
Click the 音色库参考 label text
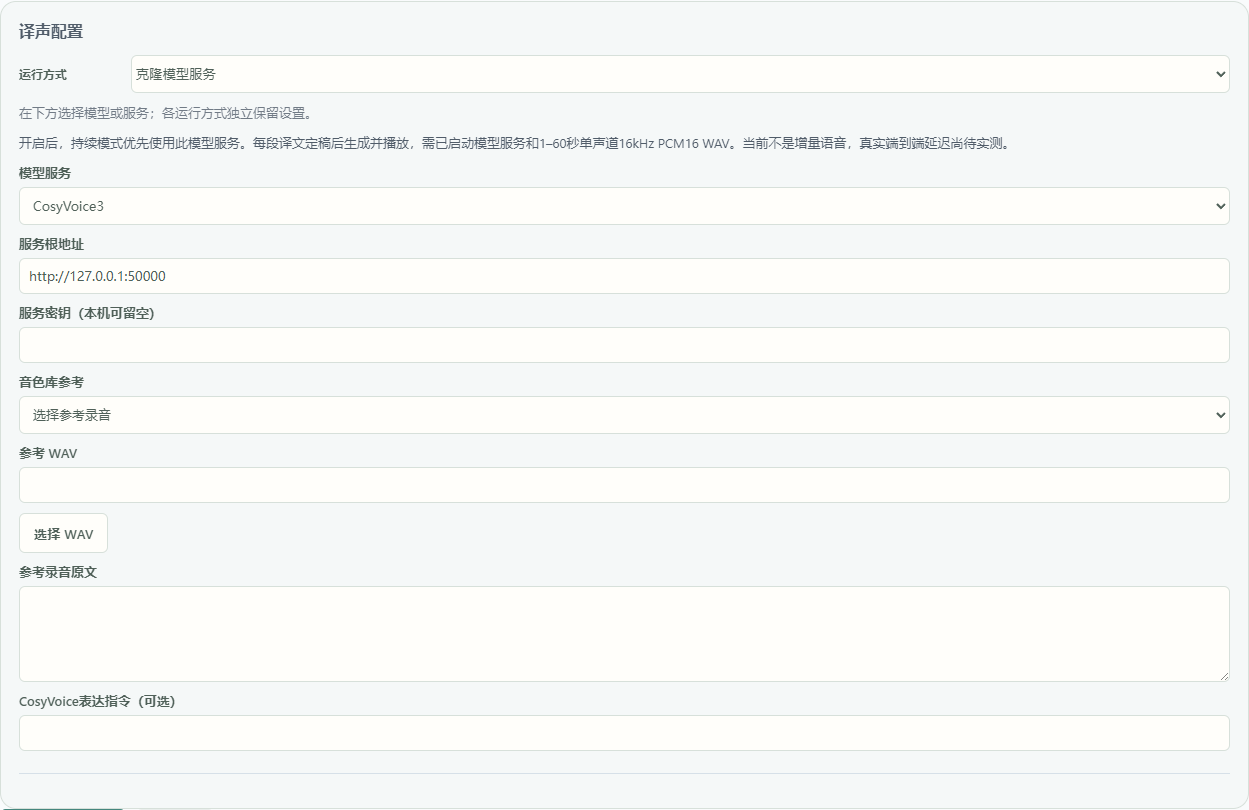pos(52,383)
